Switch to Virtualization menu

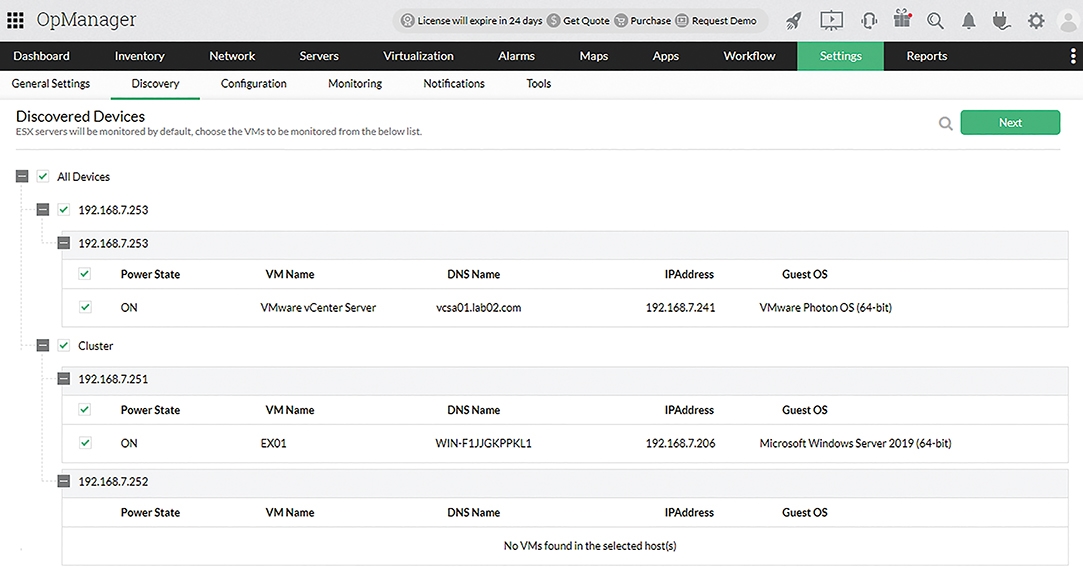(x=419, y=56)
